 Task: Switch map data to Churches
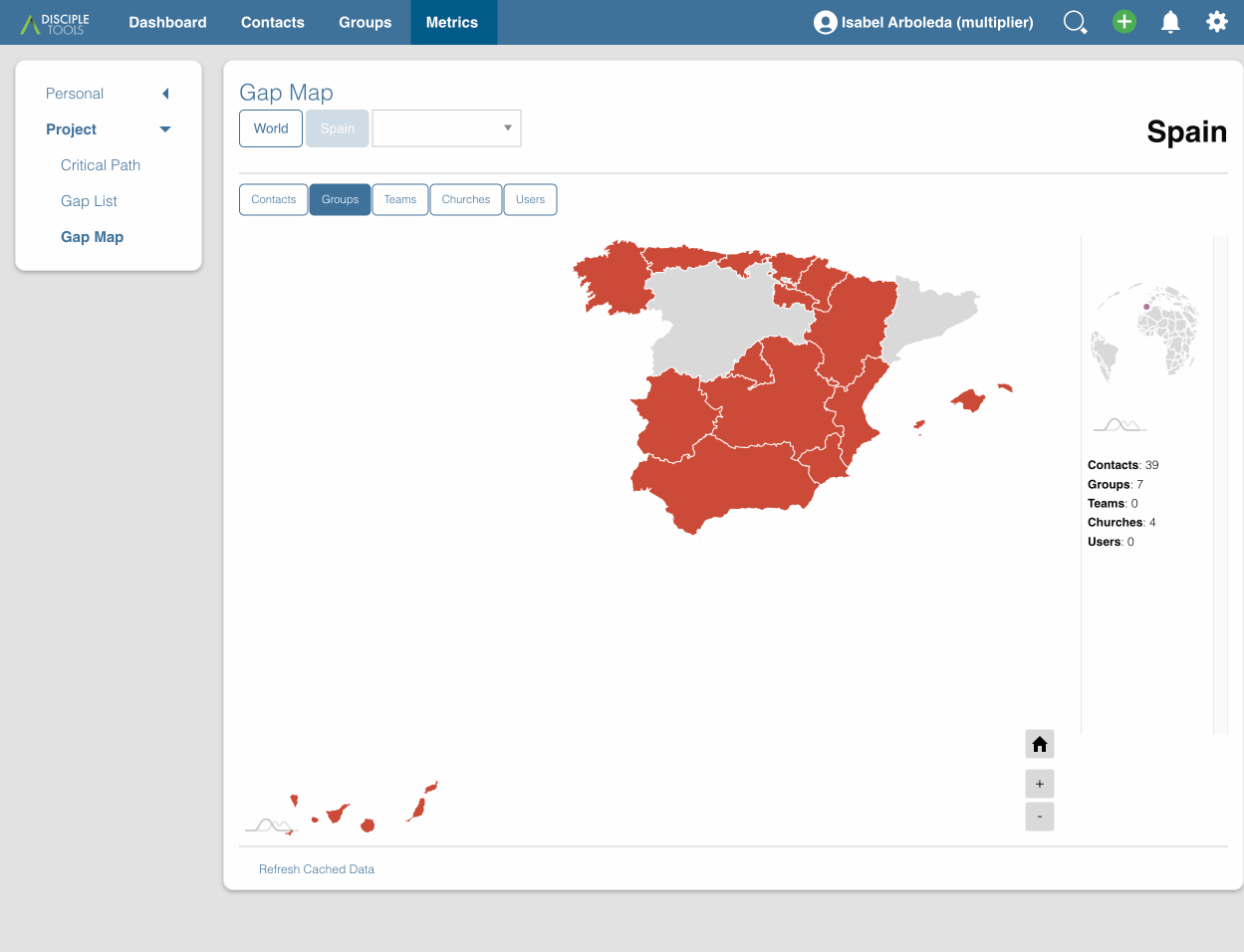coord(466,199)
